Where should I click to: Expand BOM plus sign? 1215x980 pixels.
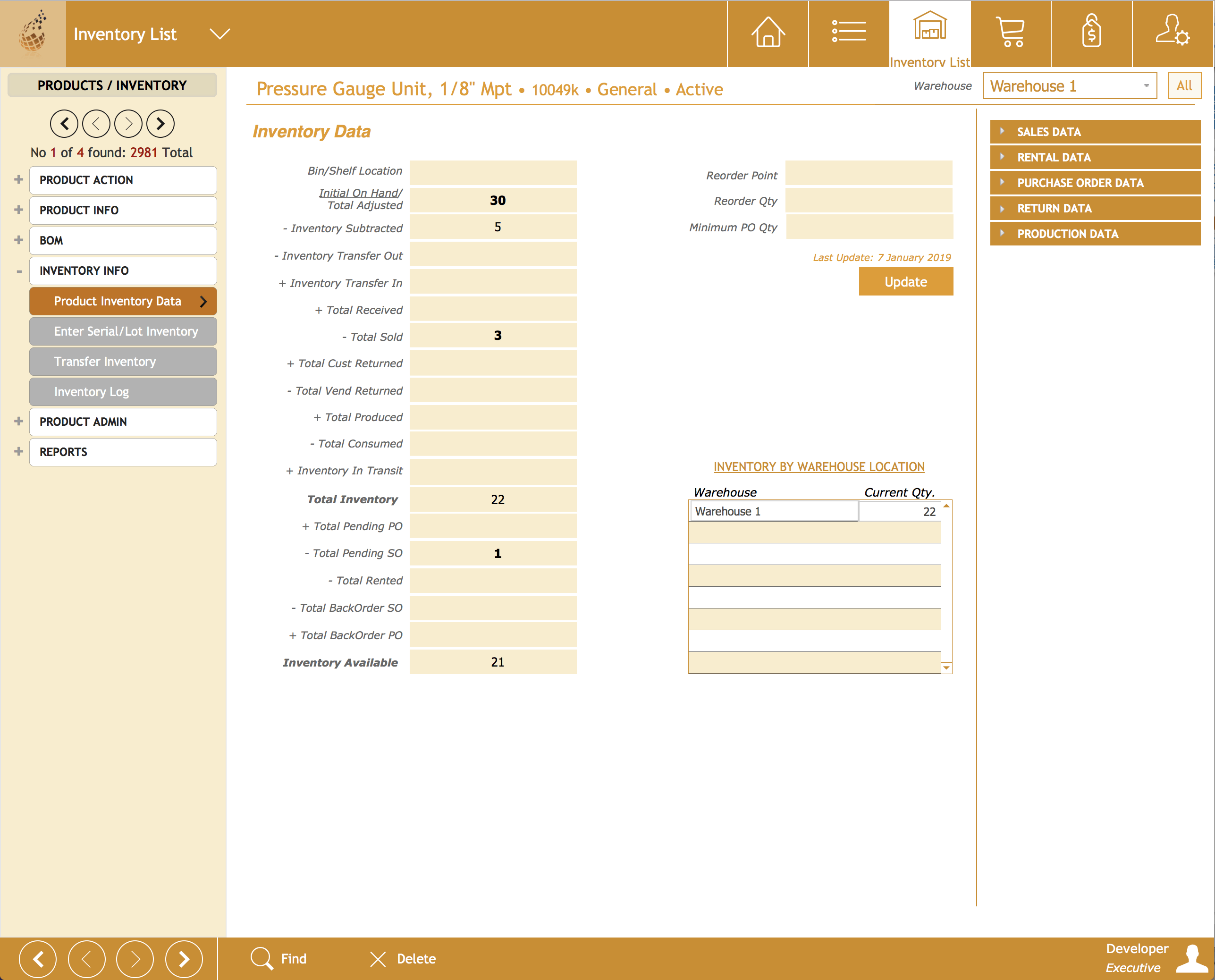[18, 240]
